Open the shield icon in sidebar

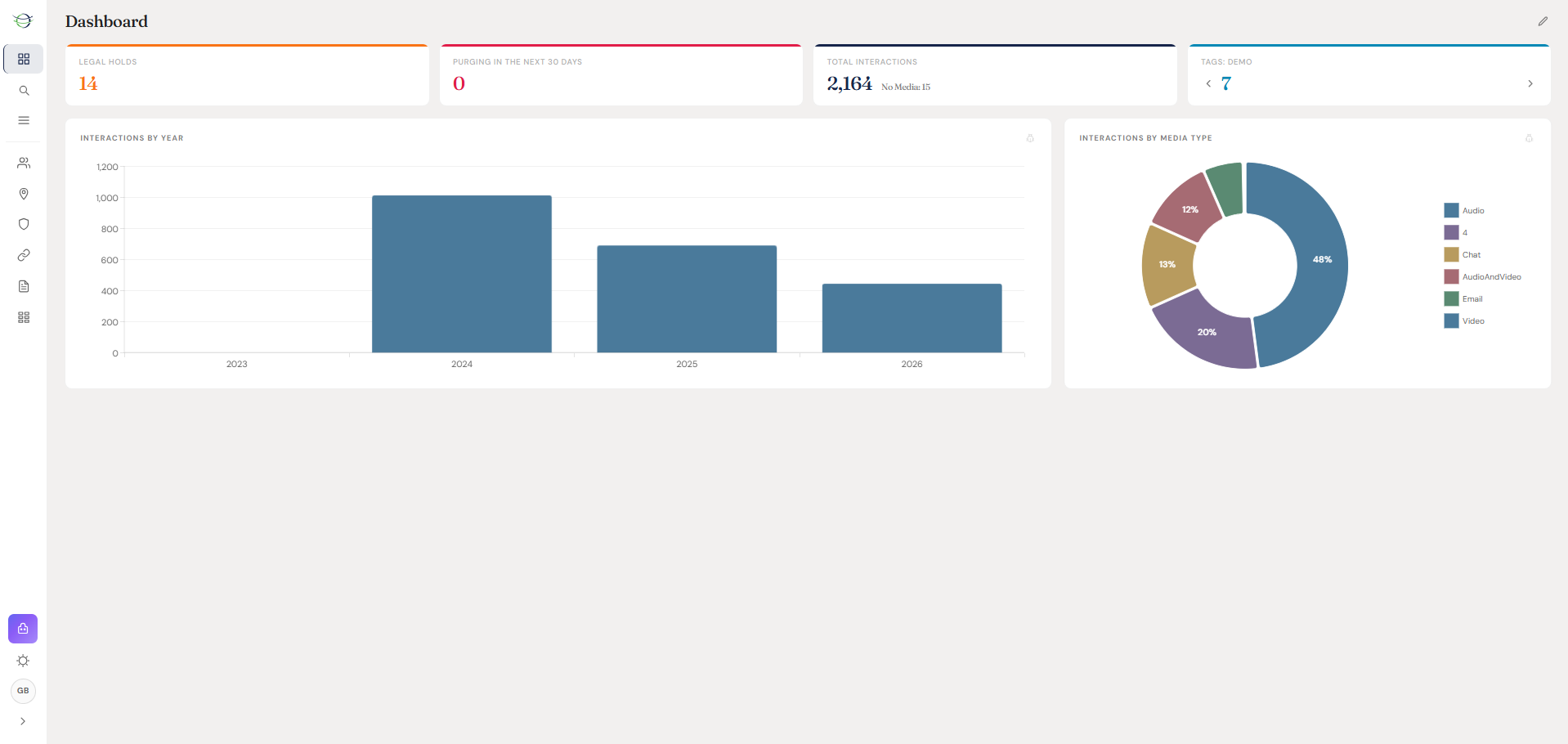pos(24,224)
